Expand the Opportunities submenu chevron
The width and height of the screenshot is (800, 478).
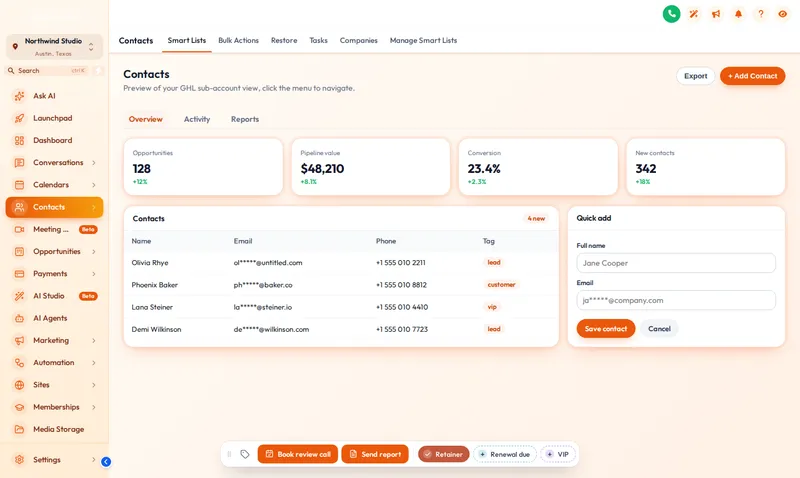pos(94,251)
